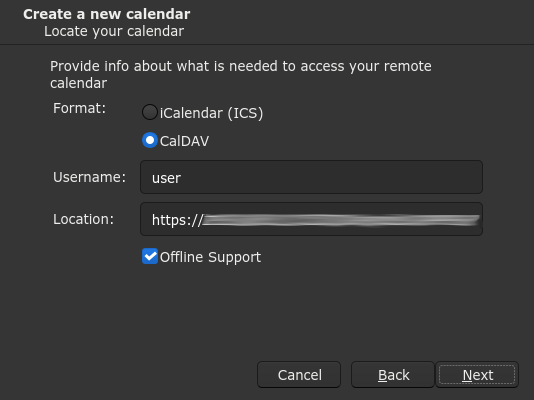This screenshot has width=534, height=400.
Task: Click the "CalDAV" option label text
Action: tap(184, 141)
